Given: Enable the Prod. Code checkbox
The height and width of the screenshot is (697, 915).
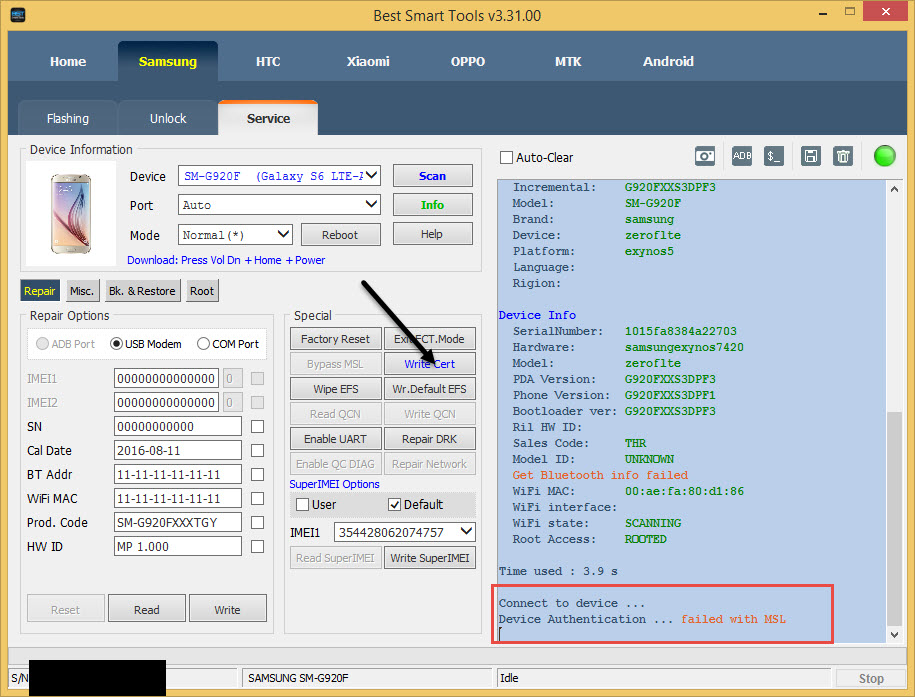Looking at the screenshot, I should [257, 522].
